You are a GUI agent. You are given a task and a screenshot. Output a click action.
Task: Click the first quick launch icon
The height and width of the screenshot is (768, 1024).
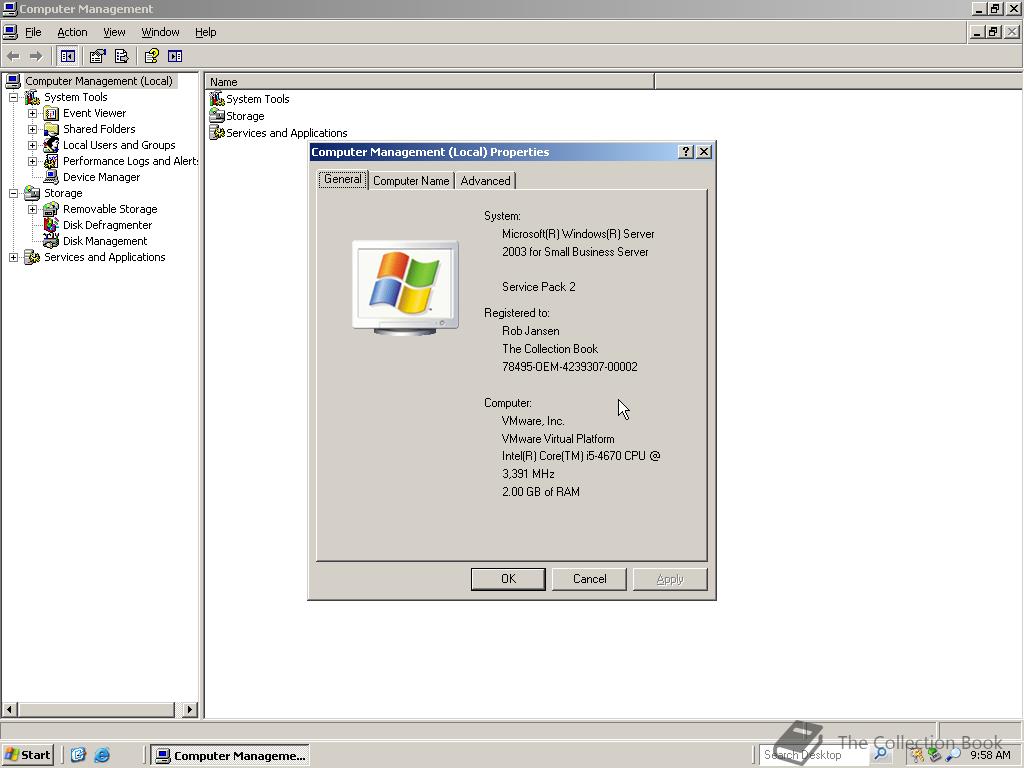point(78,756)
